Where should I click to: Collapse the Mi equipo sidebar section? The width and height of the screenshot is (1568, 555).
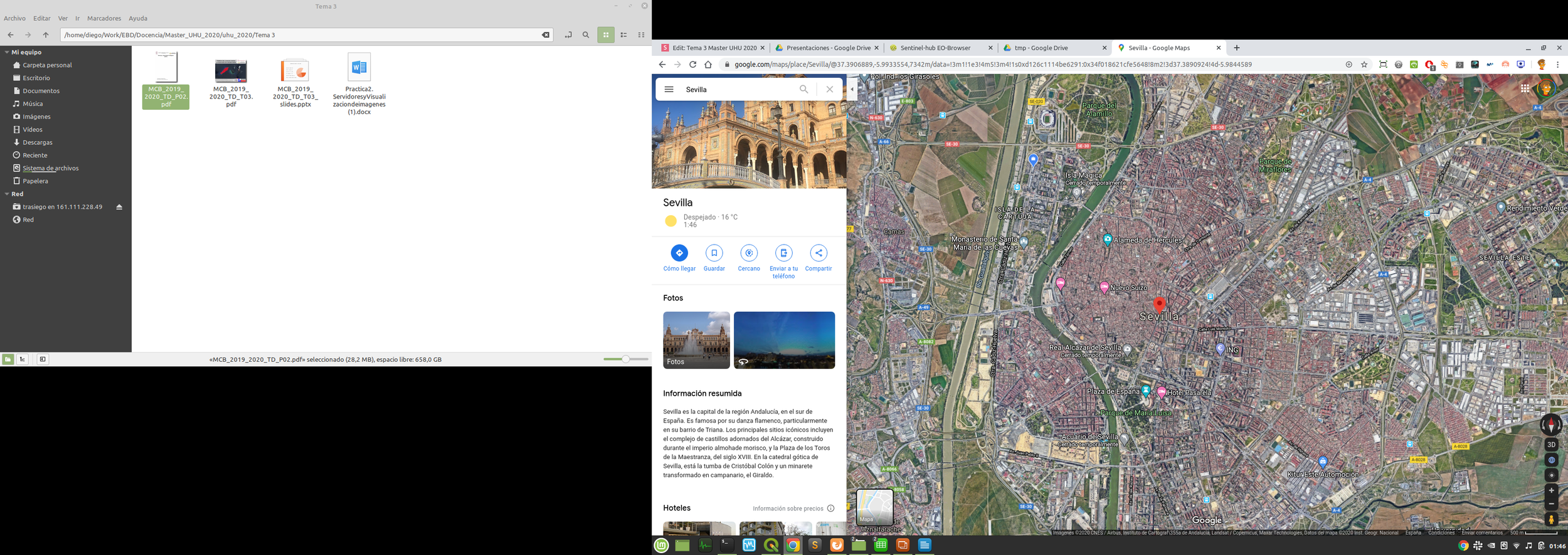tap(7, 52)
